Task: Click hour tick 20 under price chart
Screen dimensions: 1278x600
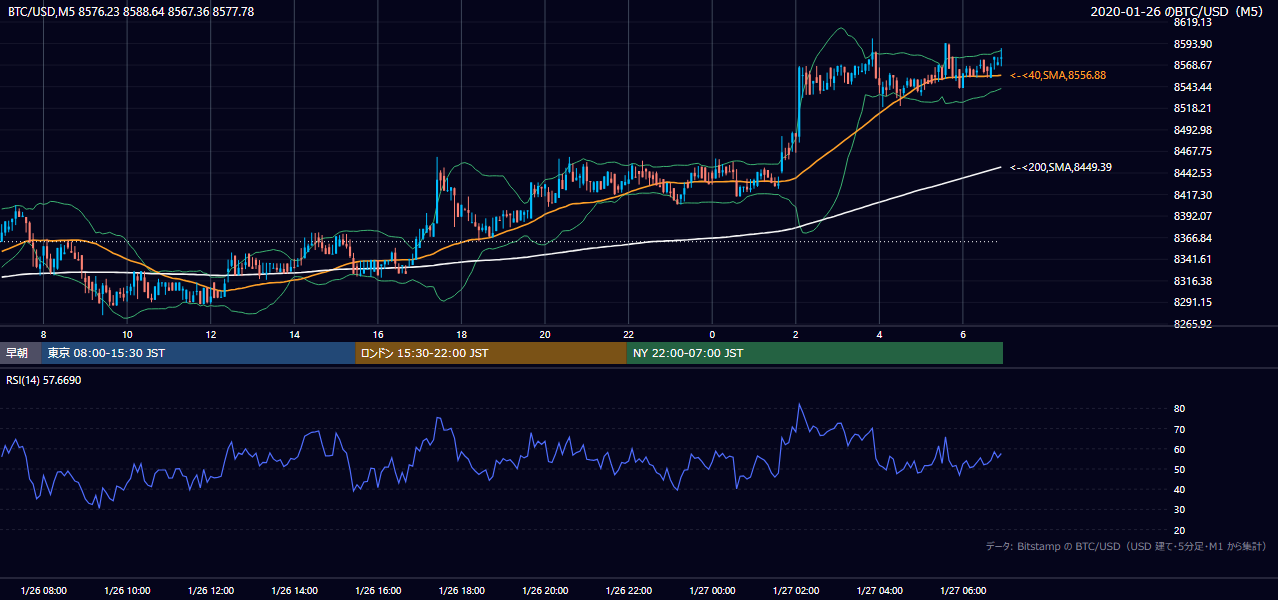Action: tap(545, 334)
